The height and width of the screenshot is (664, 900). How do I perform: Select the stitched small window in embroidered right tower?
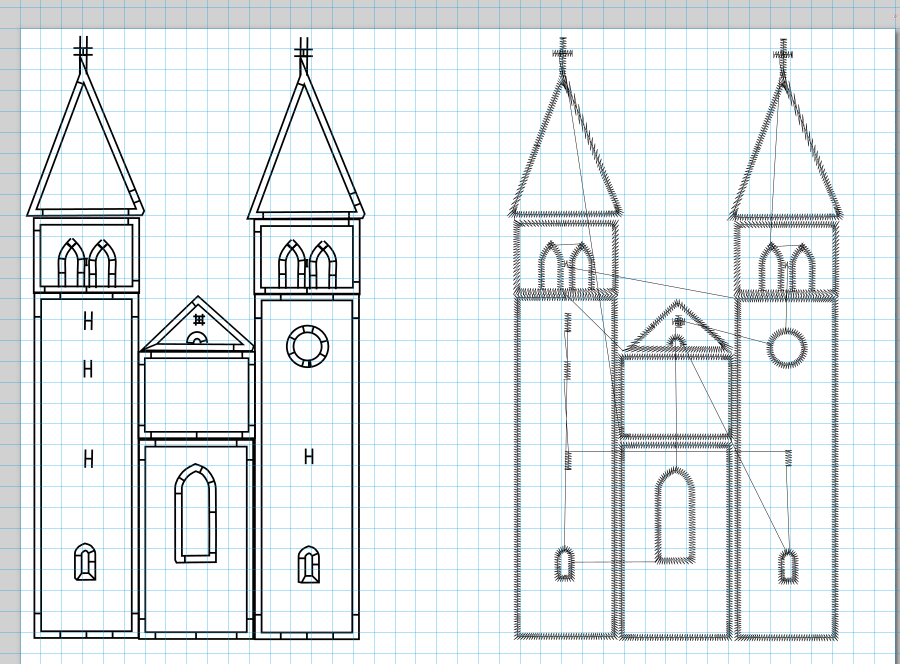[x=788, y=565]
